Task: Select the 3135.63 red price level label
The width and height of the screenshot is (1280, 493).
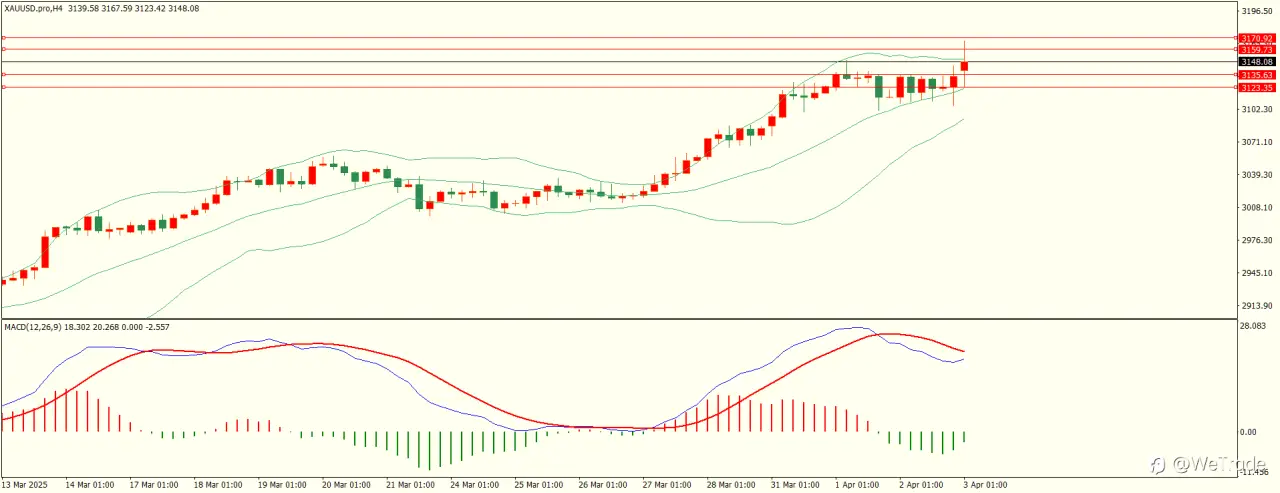Action: (1256, 75)
